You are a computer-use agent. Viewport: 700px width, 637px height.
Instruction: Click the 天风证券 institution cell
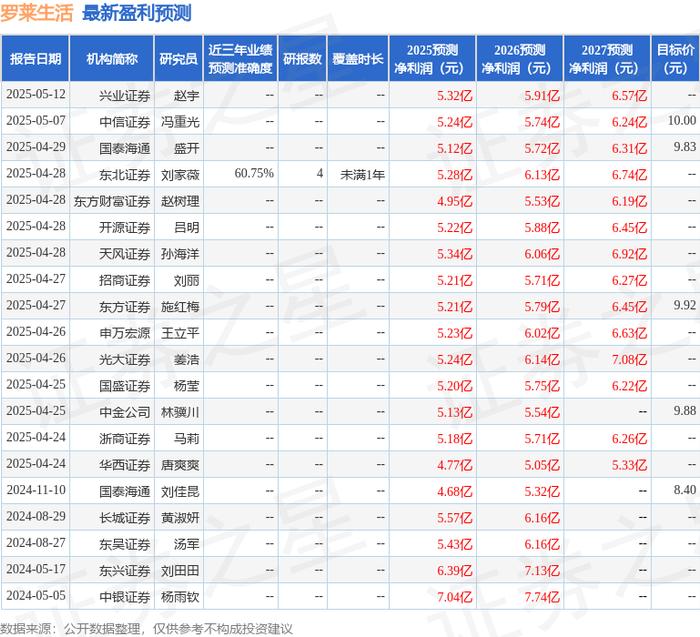click(125, 254)
